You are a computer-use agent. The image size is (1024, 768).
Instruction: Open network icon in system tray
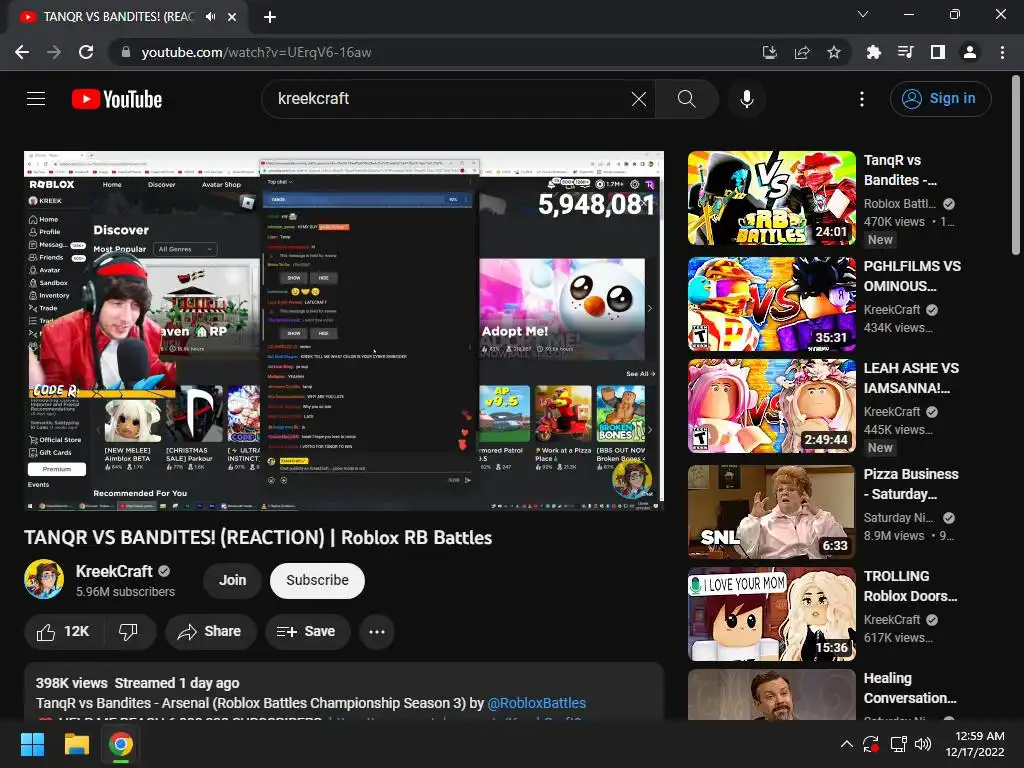(x=898, y=744)
